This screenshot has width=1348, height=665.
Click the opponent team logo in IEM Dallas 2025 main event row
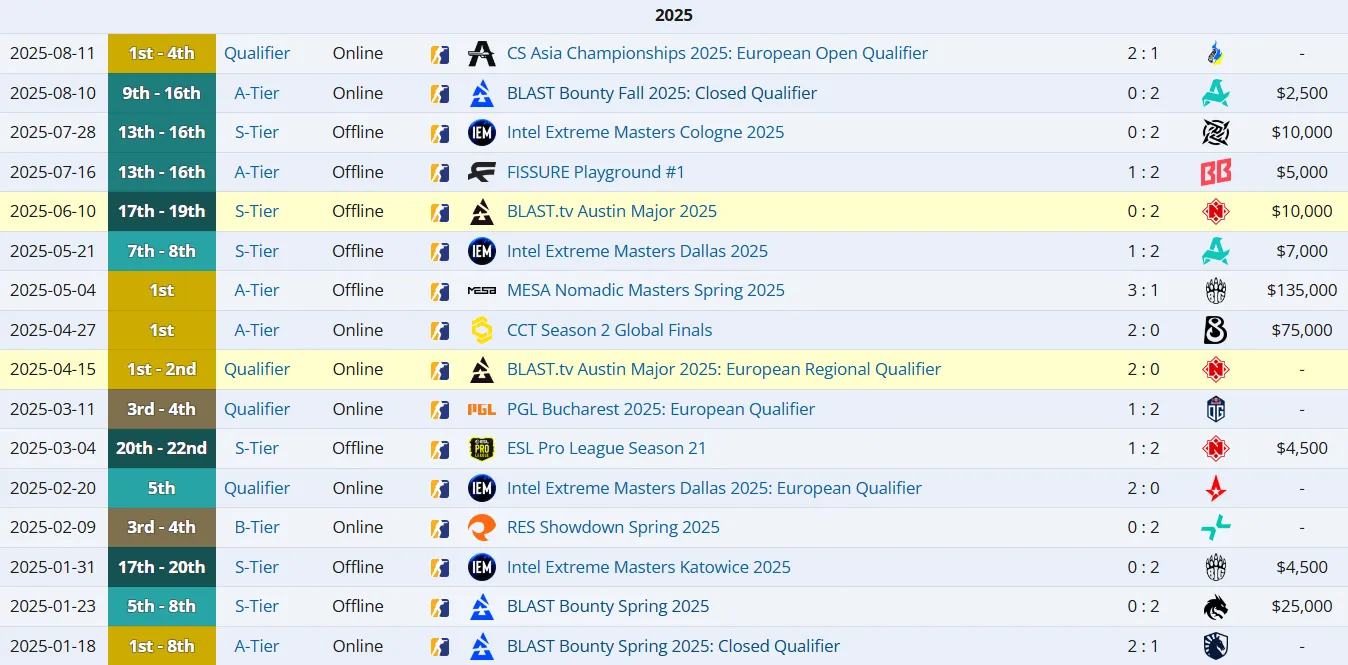coord(1216,251)
